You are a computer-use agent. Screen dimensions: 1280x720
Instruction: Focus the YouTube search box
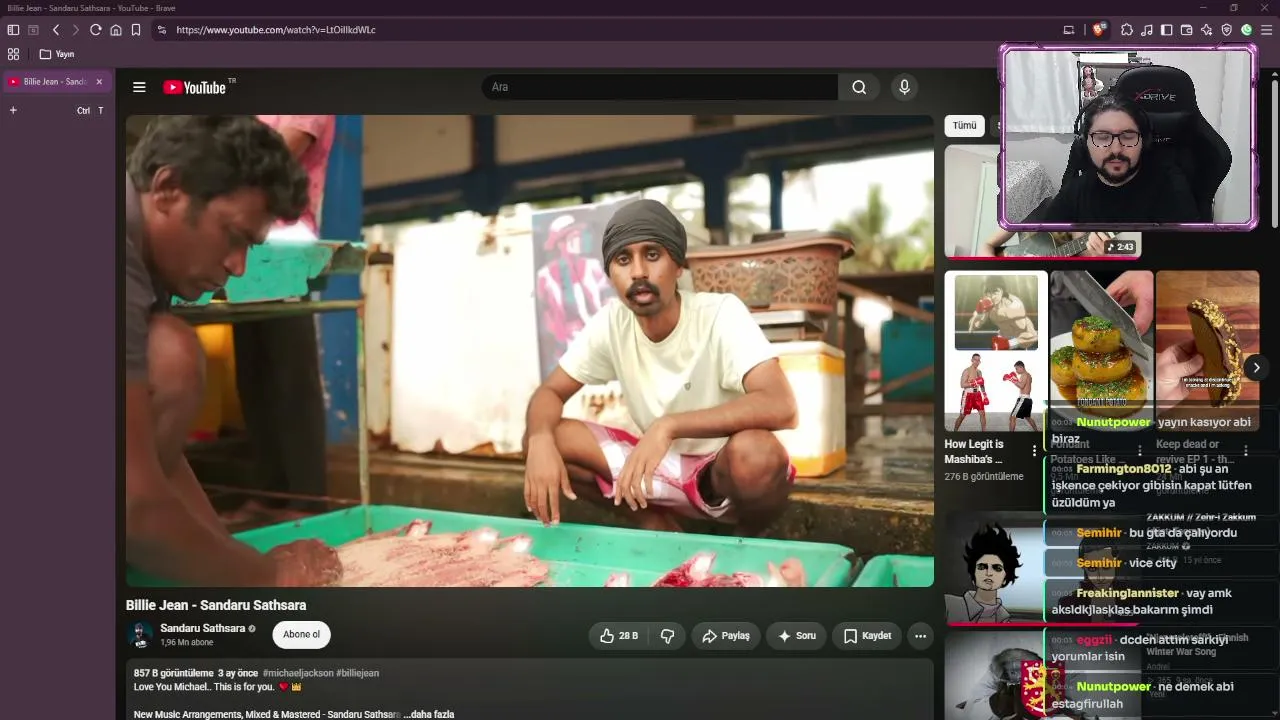[x=660, y=87]
